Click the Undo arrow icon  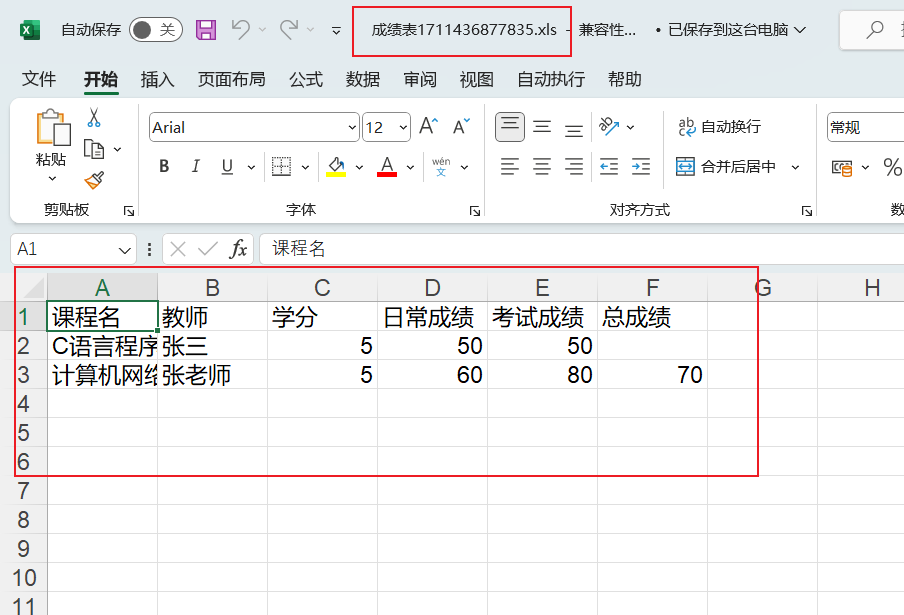pyautogui.click(x=241, y=30)
